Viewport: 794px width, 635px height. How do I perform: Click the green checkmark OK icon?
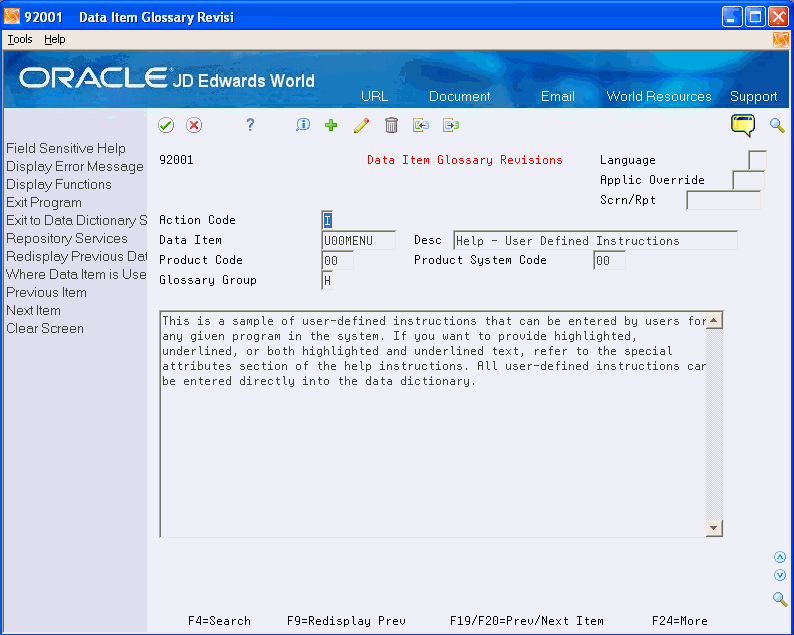point(166,125)
